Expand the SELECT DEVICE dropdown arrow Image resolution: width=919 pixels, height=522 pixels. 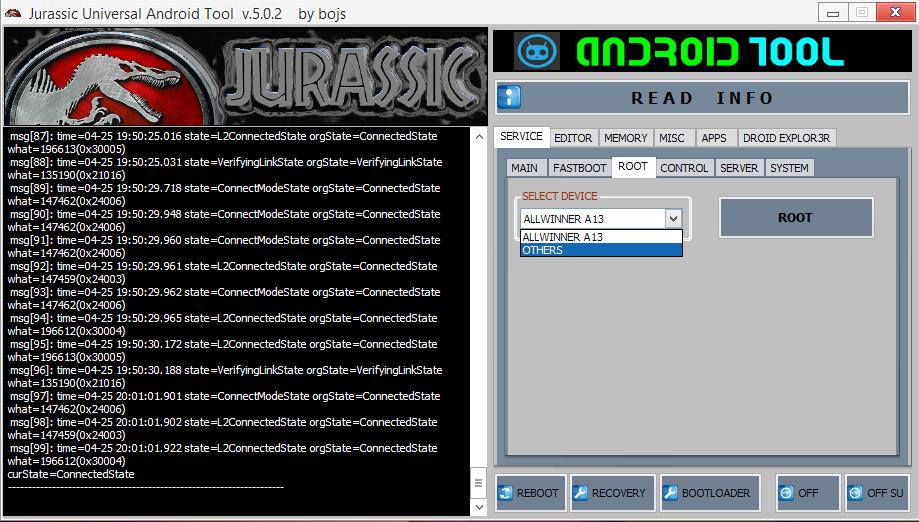point(673,218)
